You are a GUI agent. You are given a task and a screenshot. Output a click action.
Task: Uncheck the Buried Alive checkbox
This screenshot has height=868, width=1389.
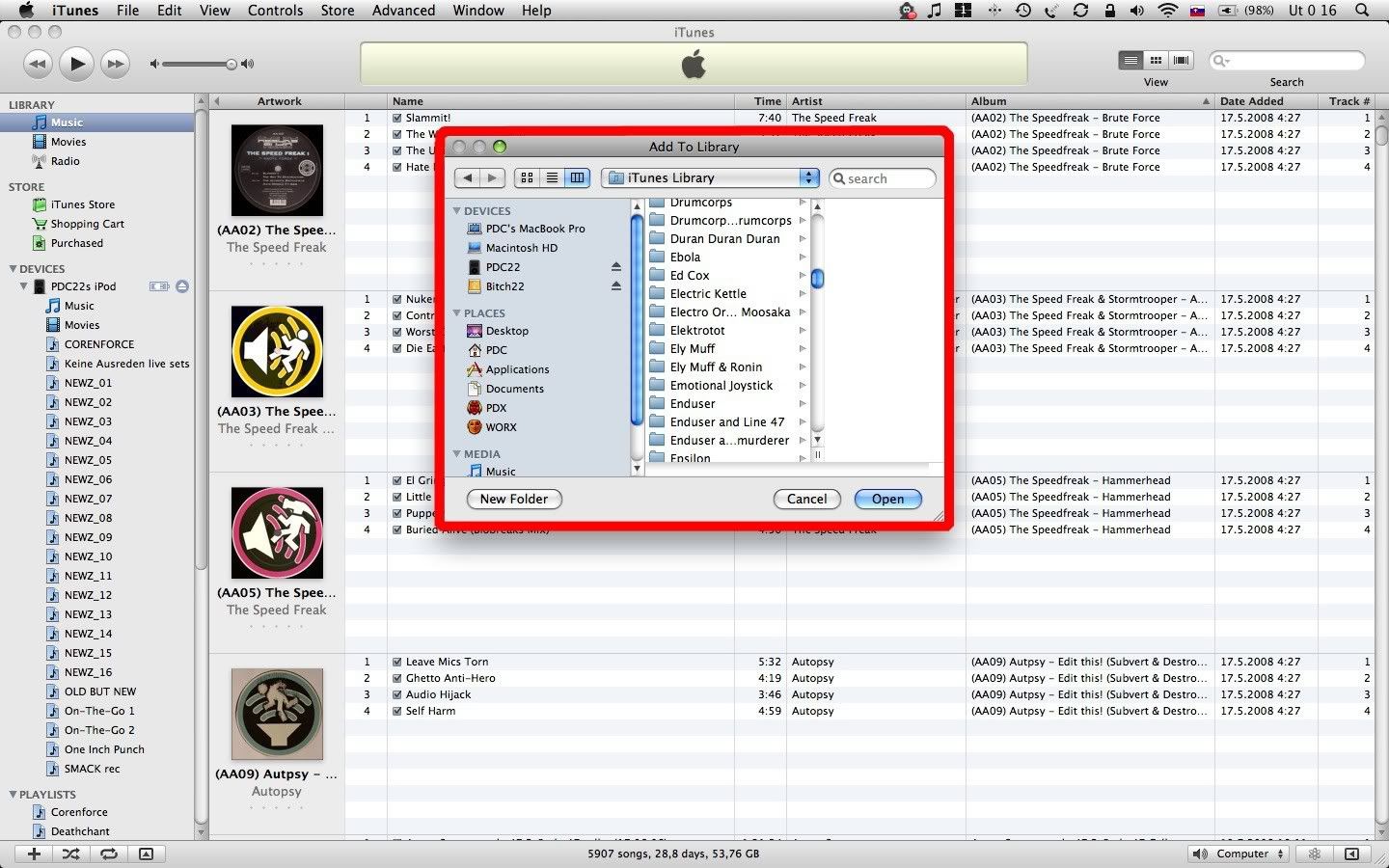tap(397, 529)
